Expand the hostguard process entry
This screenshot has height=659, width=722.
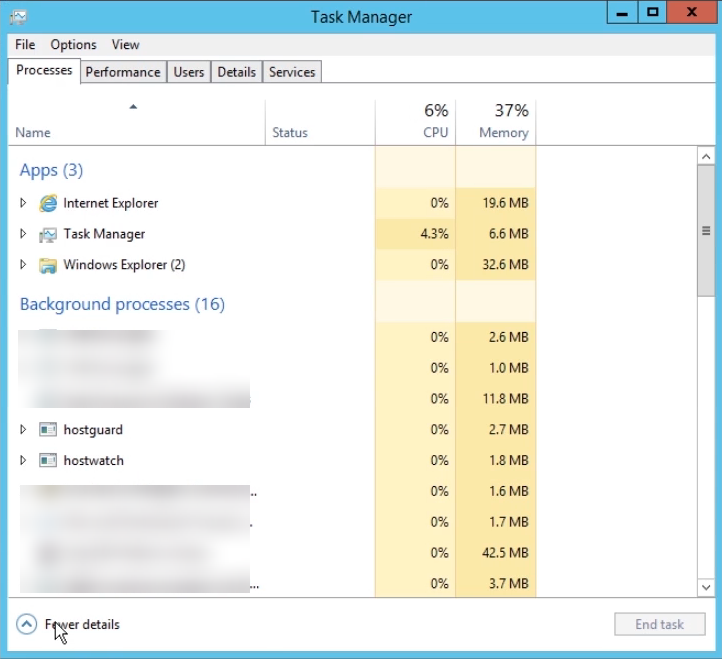tap(23, 430)
